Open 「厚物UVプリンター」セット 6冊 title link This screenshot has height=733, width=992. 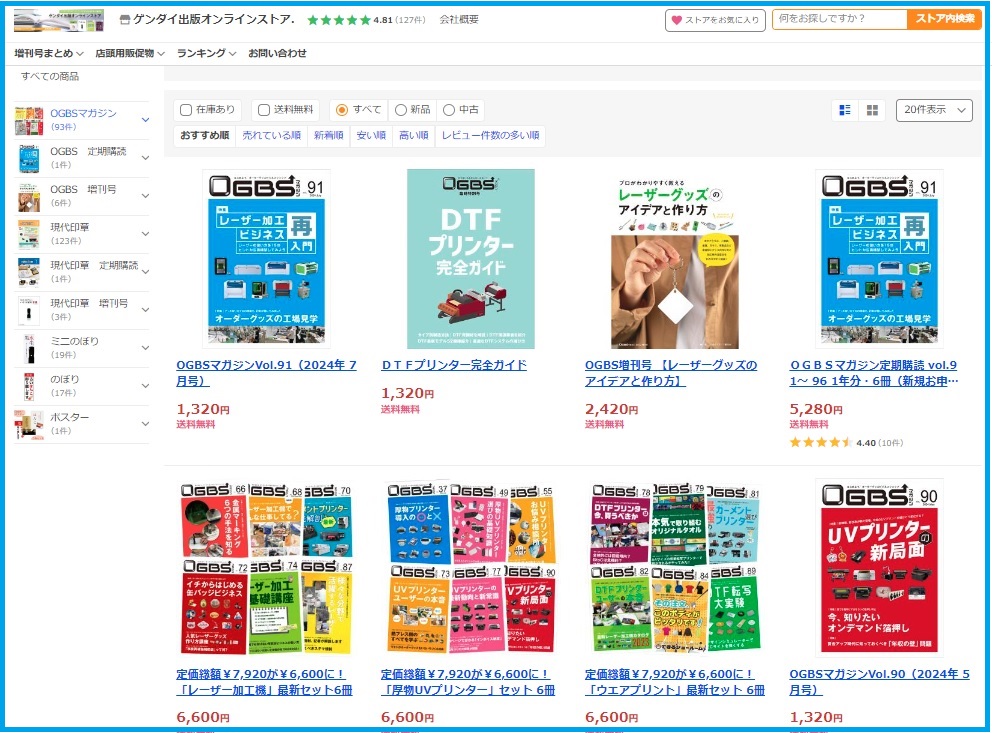coord(468,682)
